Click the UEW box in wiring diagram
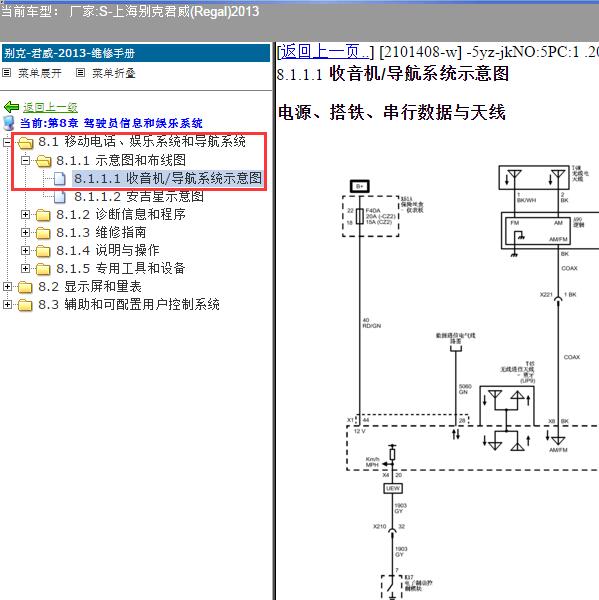Image resolution: width=599 pixels, height=600 pixels. tap(393, 488)
